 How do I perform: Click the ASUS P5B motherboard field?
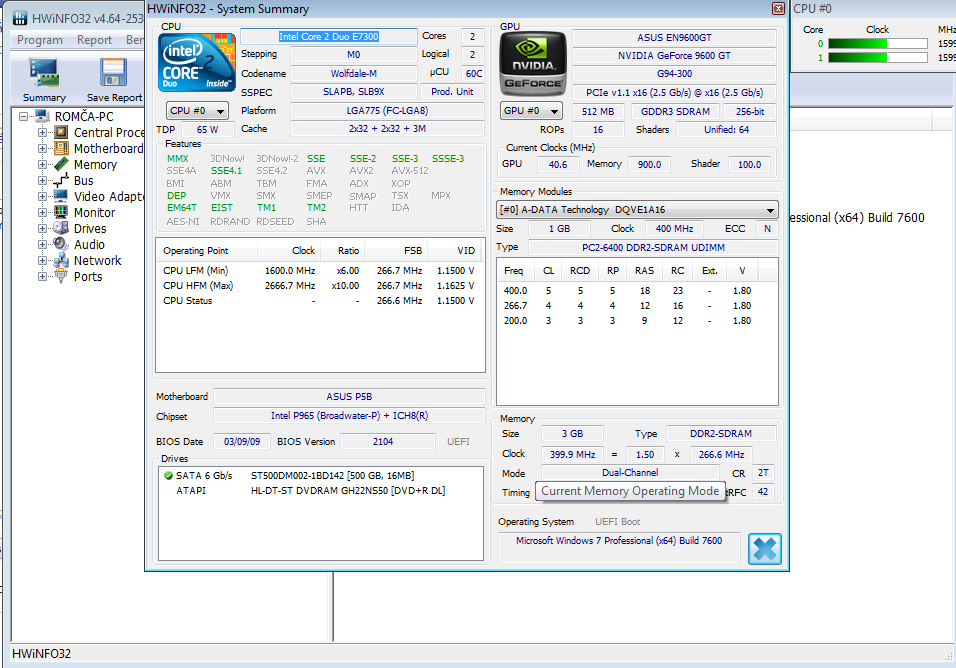[x=349, y=396]
